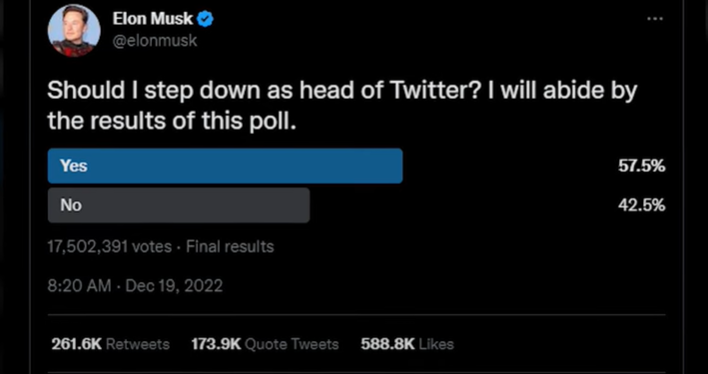Image resolution: width=708 pixels, height=374 pixels.
Task: Click the Final results label
Action: [x=230, y=247]
